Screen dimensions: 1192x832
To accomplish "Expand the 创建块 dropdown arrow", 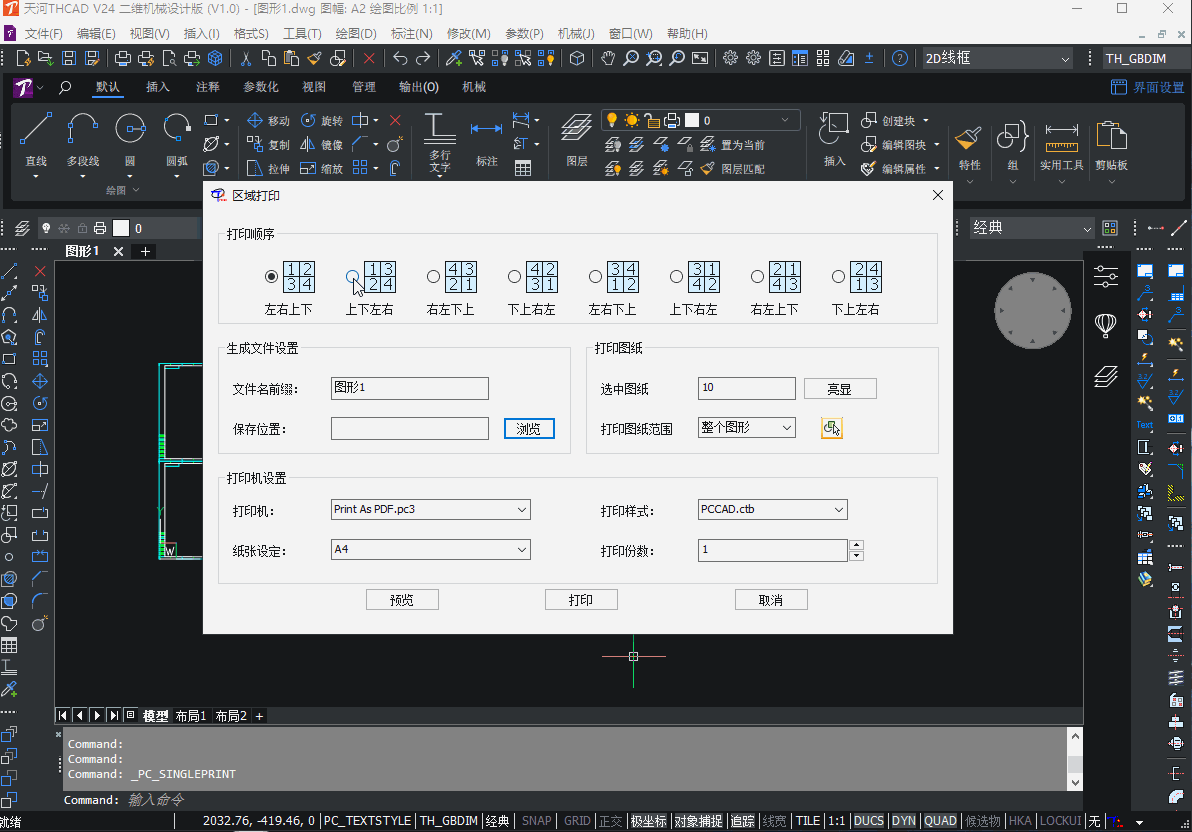I will pos(926,121).
